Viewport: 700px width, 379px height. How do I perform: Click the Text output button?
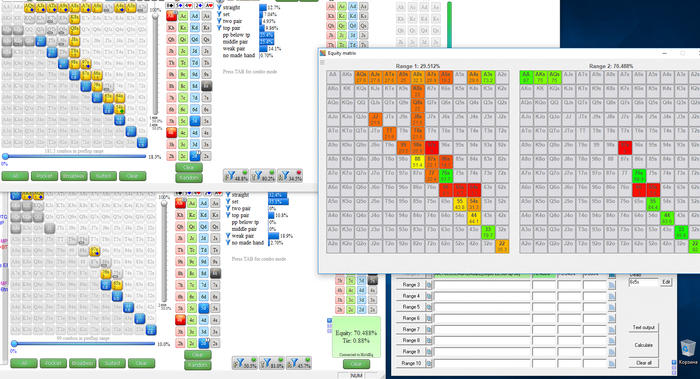(x=643, y=327)
